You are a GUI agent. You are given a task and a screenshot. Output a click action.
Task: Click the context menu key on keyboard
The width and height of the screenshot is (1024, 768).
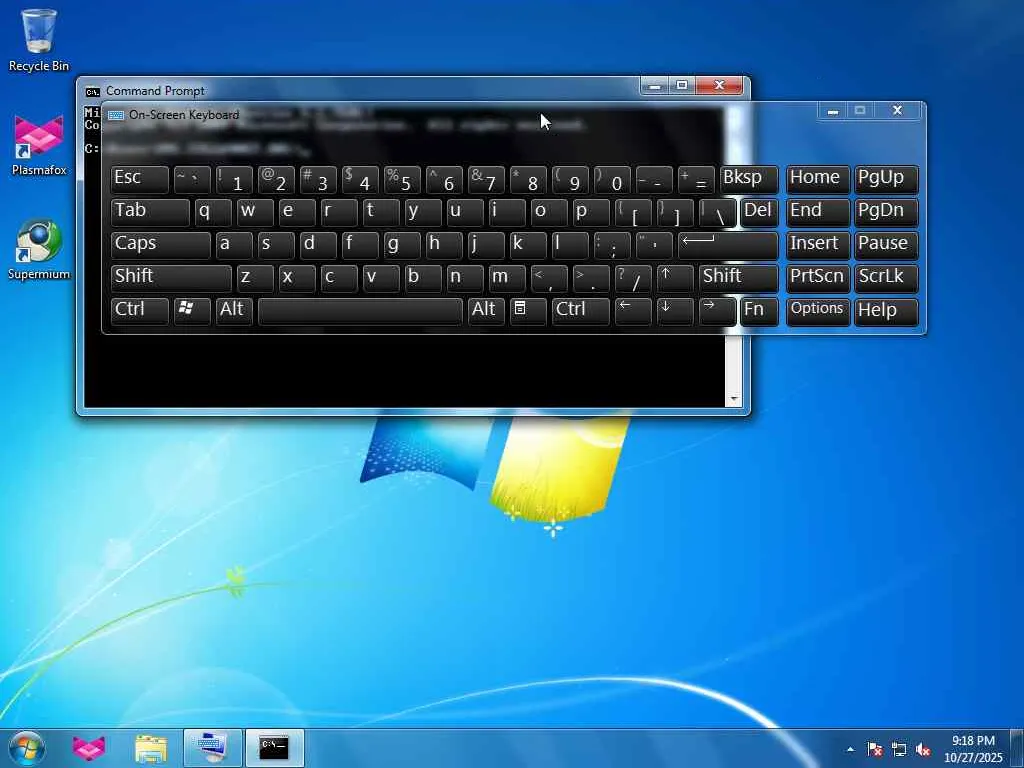tap(527, 312)
